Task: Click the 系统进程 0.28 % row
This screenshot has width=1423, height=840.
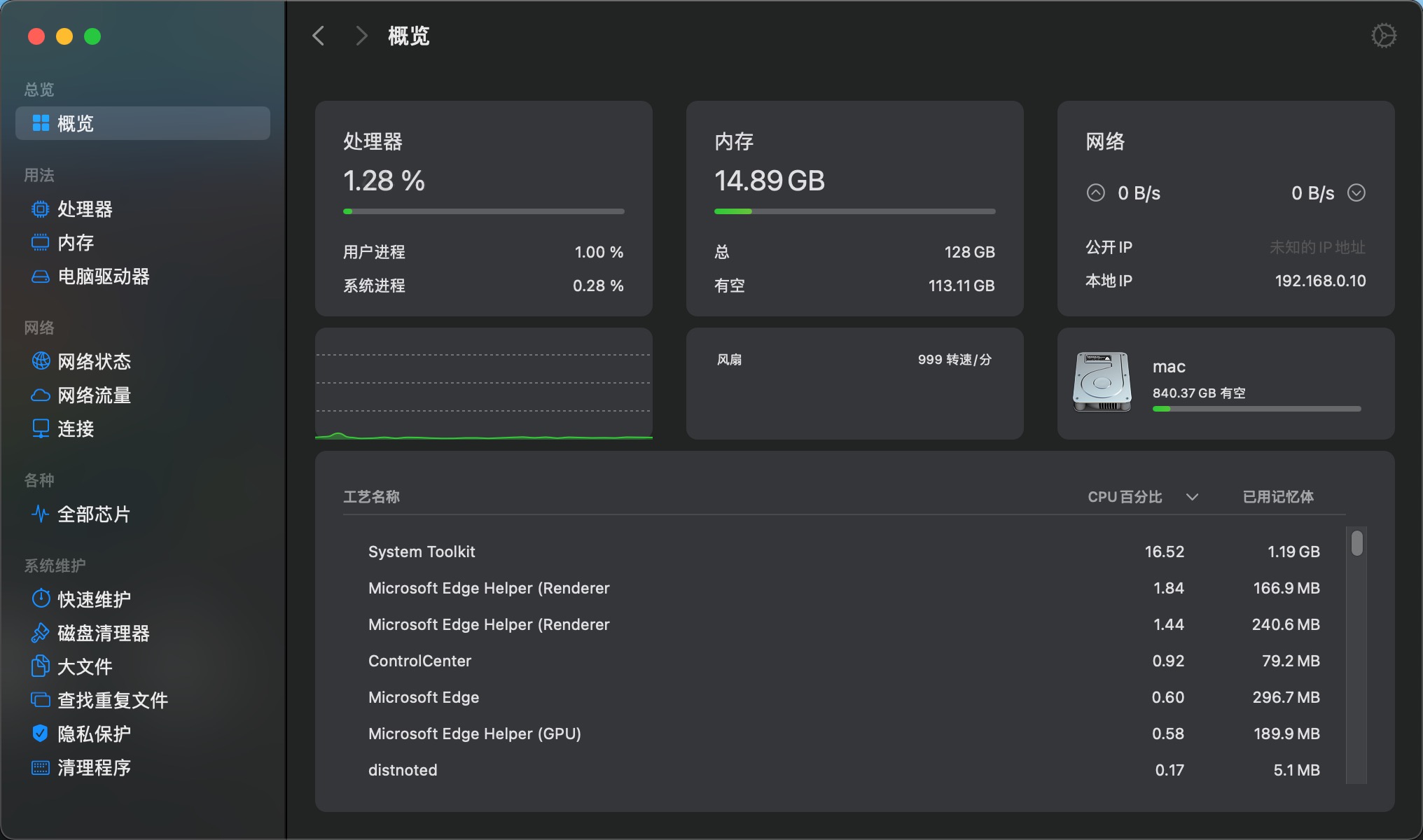Action: [484, 286]
